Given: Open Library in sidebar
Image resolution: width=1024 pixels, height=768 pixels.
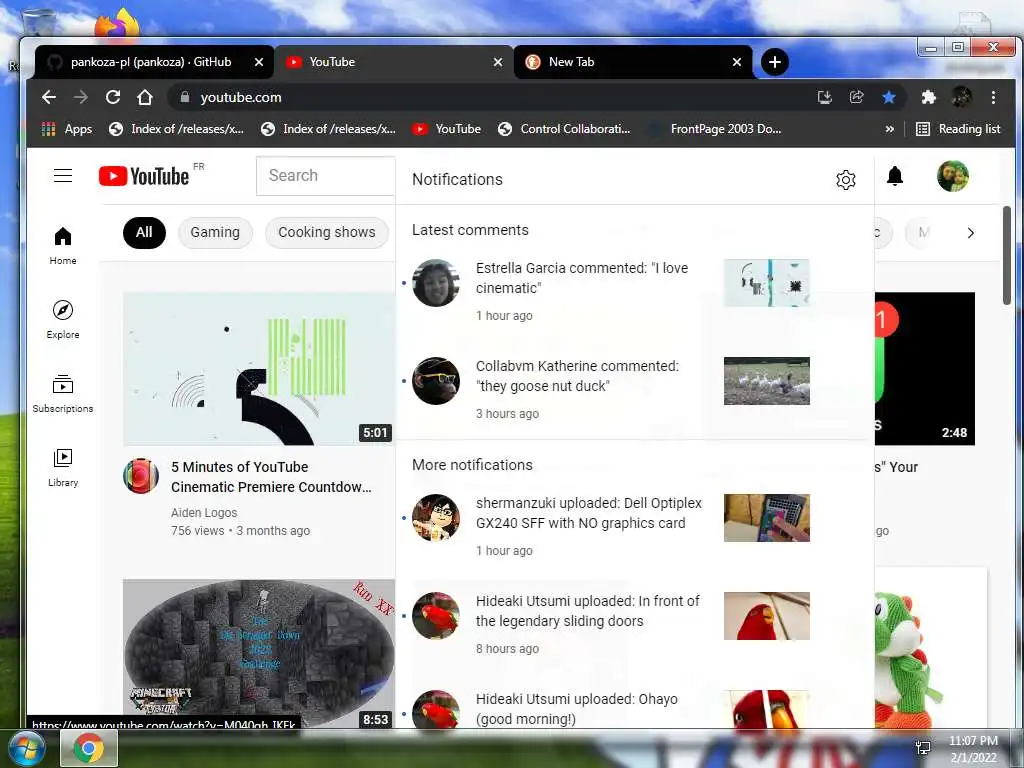Looking at the screenshot, I should coord(63,467).
